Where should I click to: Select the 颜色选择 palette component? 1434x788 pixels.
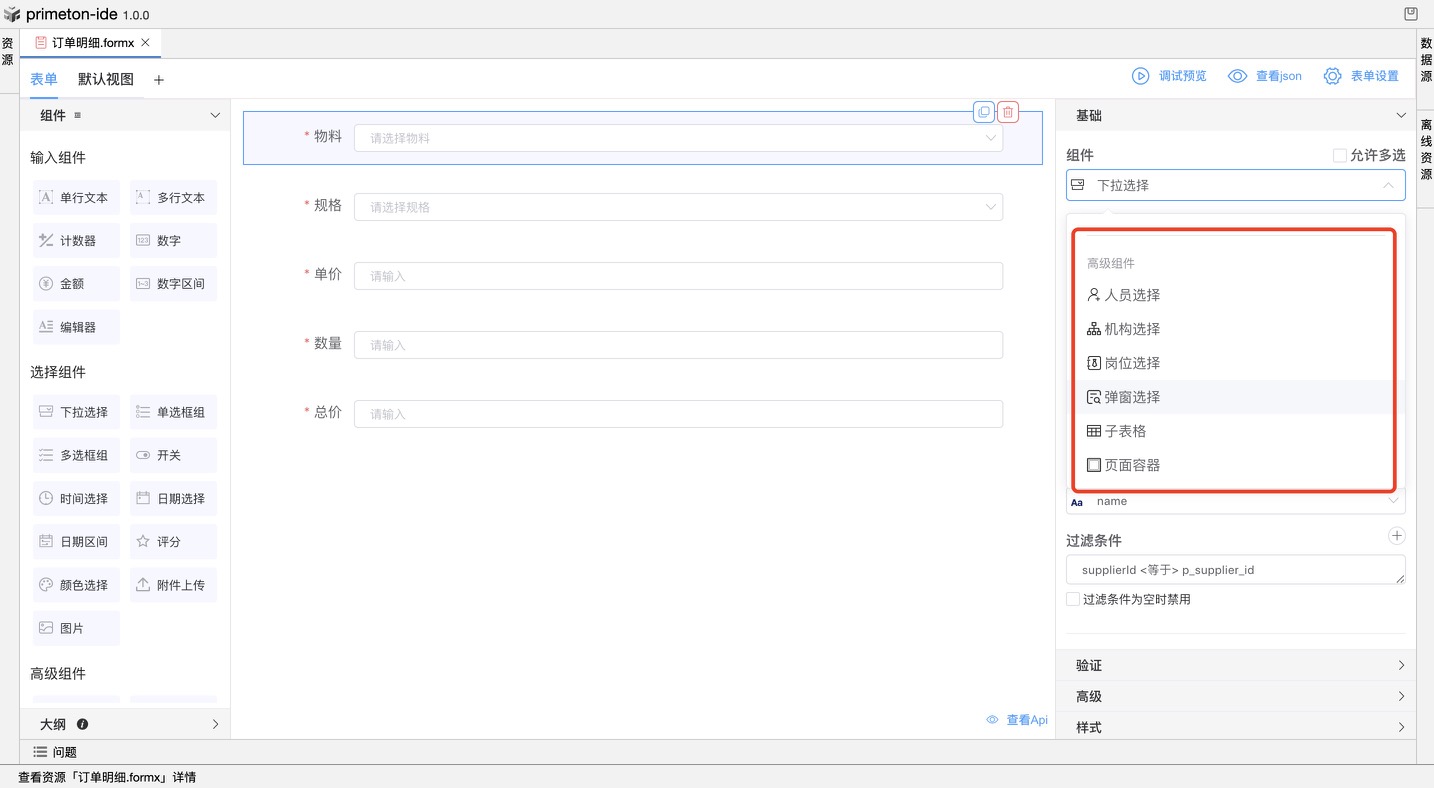tap(75, 585)
